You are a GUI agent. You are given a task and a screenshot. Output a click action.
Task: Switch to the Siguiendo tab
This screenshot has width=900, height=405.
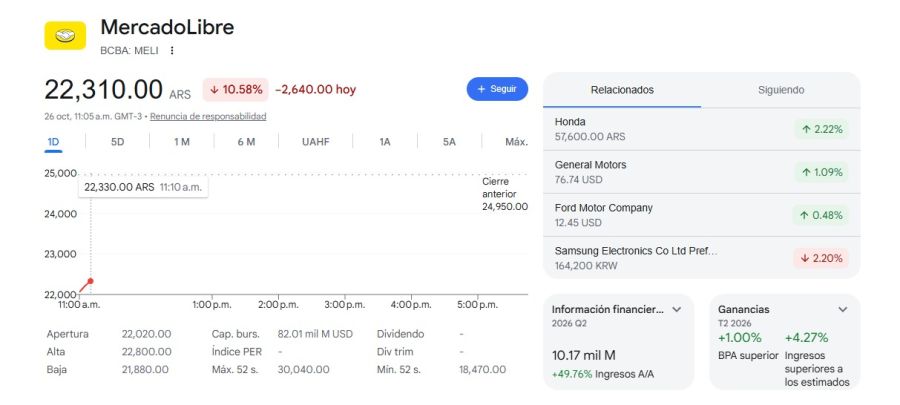coord(781,90)
